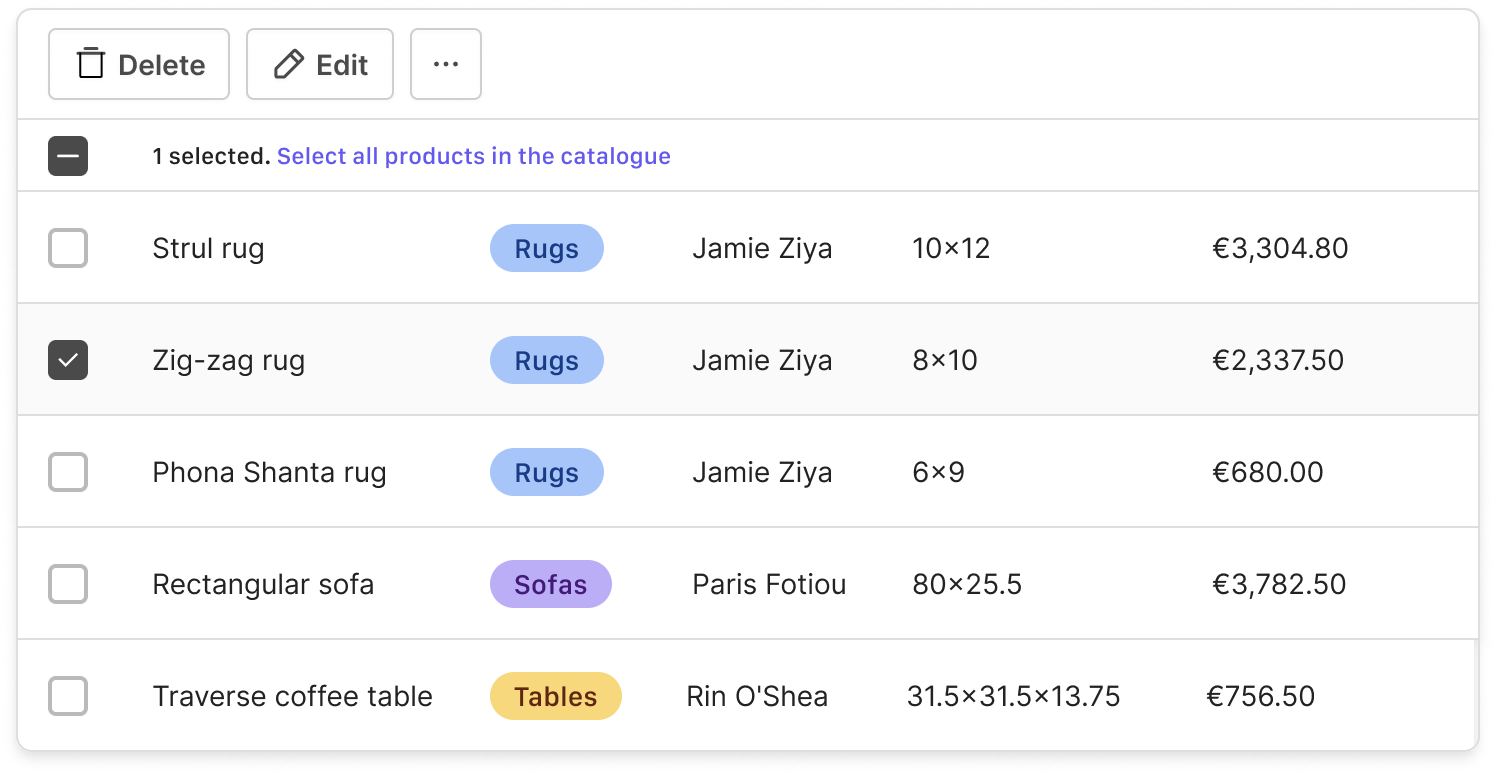
Task: Click the Rugs tag on Zig-zag rug
Action: 546,360
